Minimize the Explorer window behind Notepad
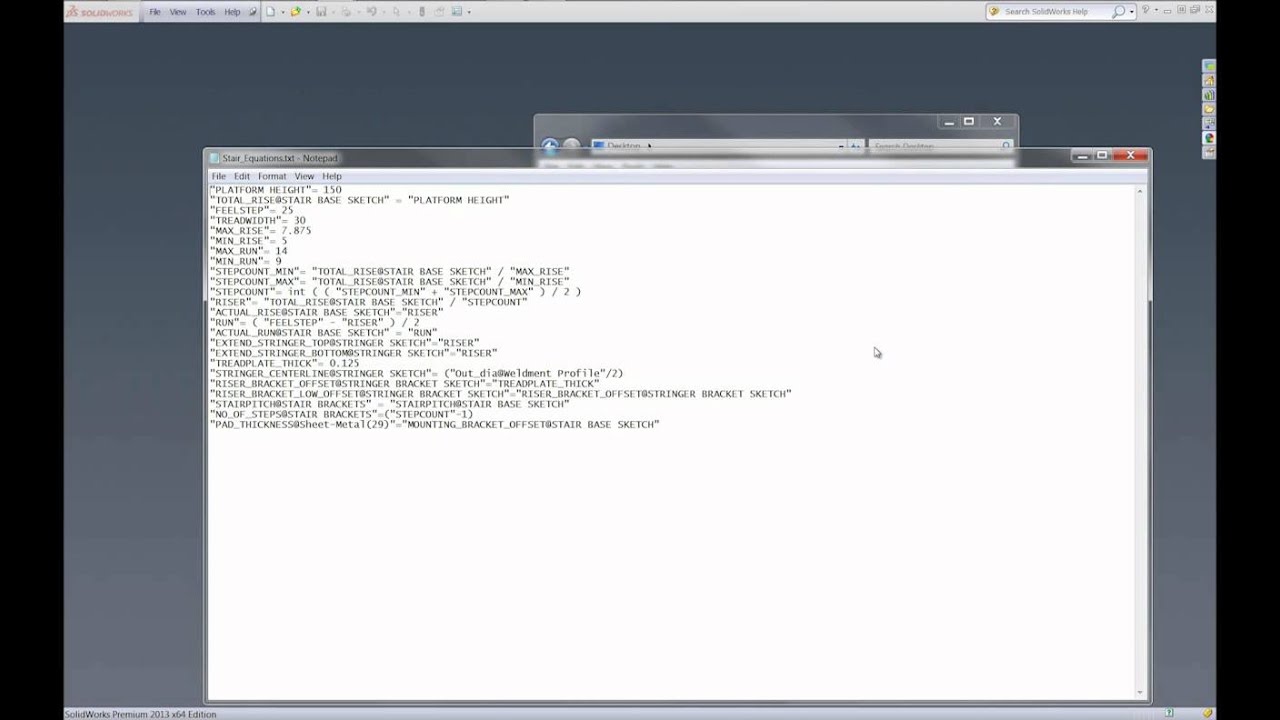This screenshot has height=720, width=1280. pyautogui.click(x=949, y=121)
